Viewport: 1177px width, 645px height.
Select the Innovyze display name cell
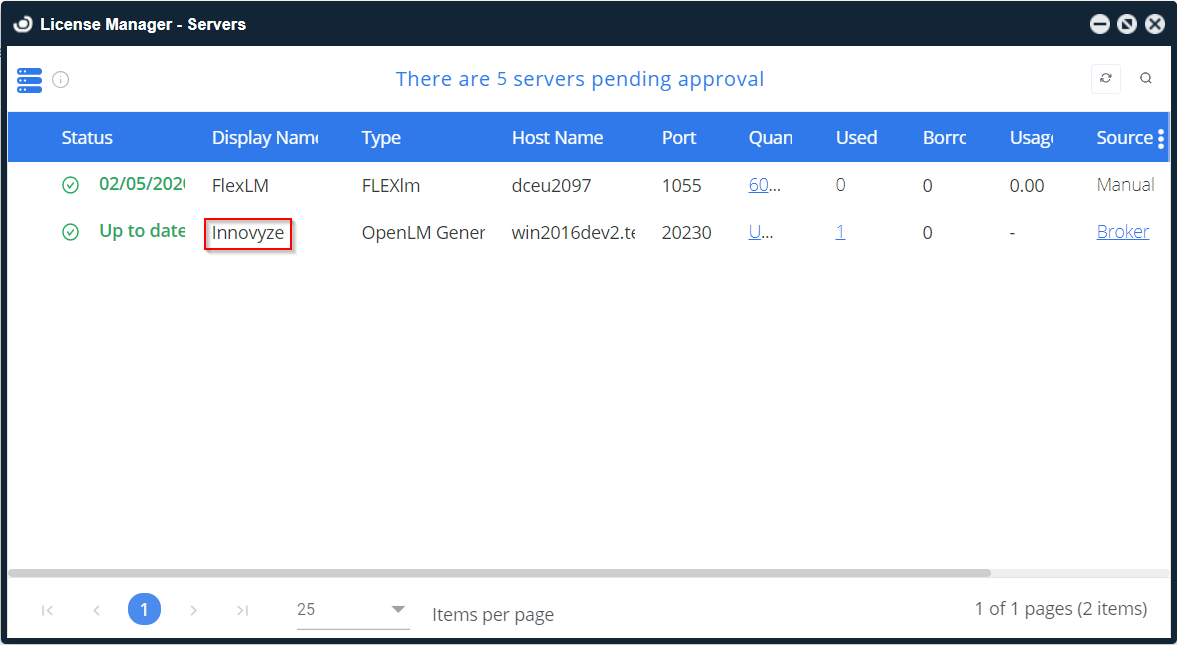(x=248, y=234)
